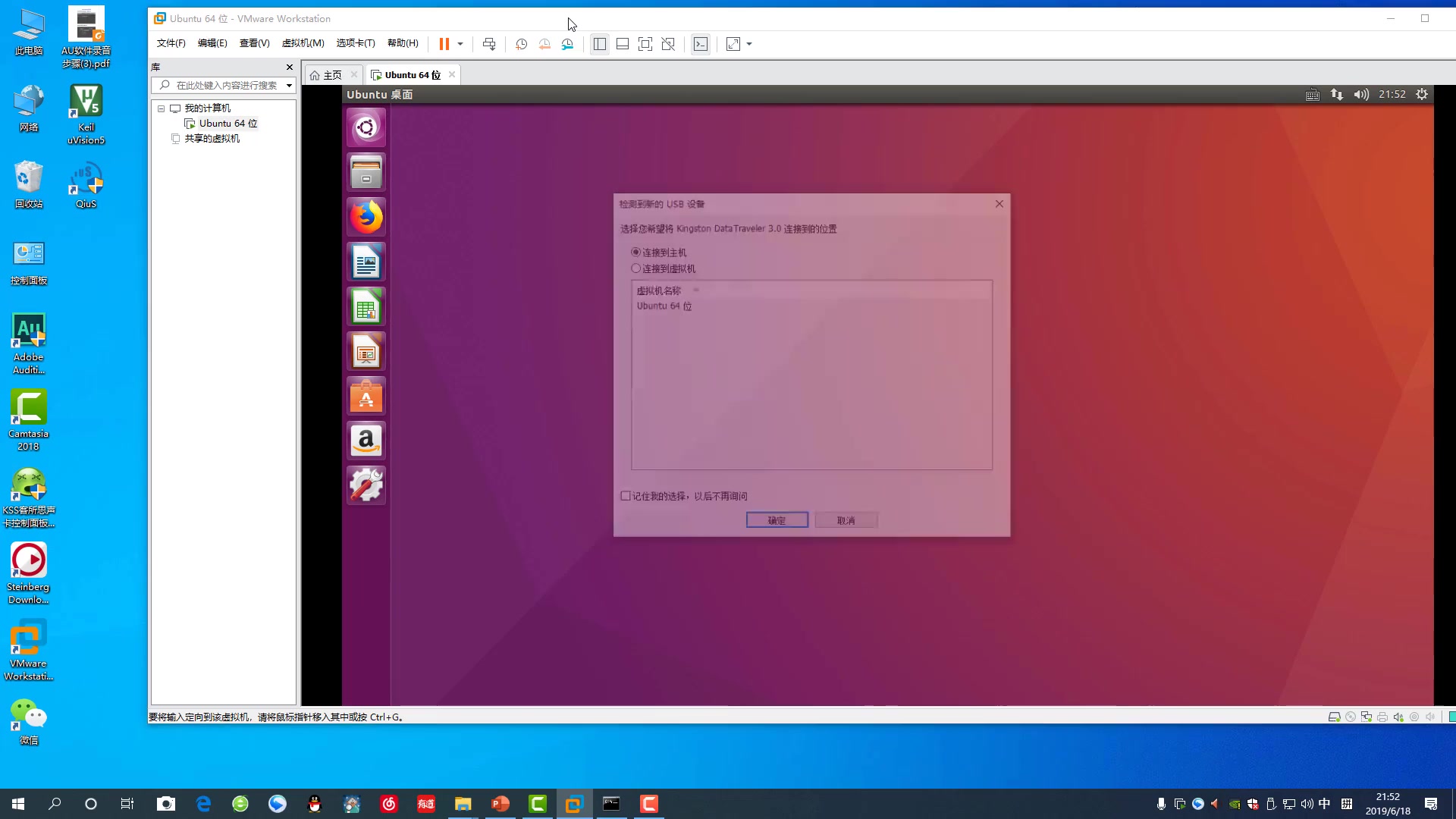Click the network adapter device status icon

pos(1366,717)
